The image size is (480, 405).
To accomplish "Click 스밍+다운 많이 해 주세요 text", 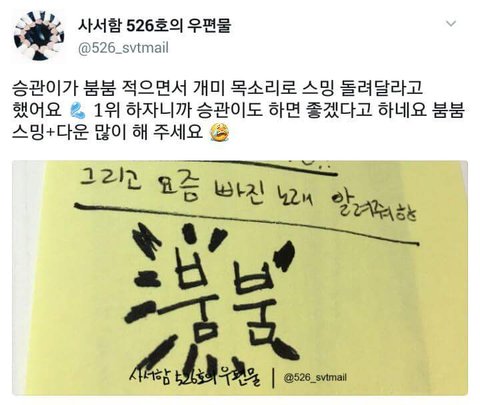I will [107, 132].
